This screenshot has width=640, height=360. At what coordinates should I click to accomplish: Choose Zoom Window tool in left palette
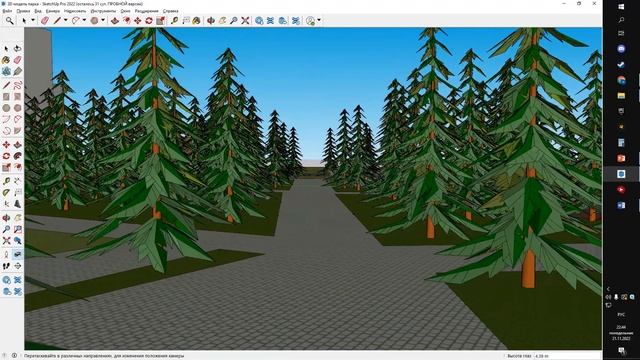tap(18, 230)
